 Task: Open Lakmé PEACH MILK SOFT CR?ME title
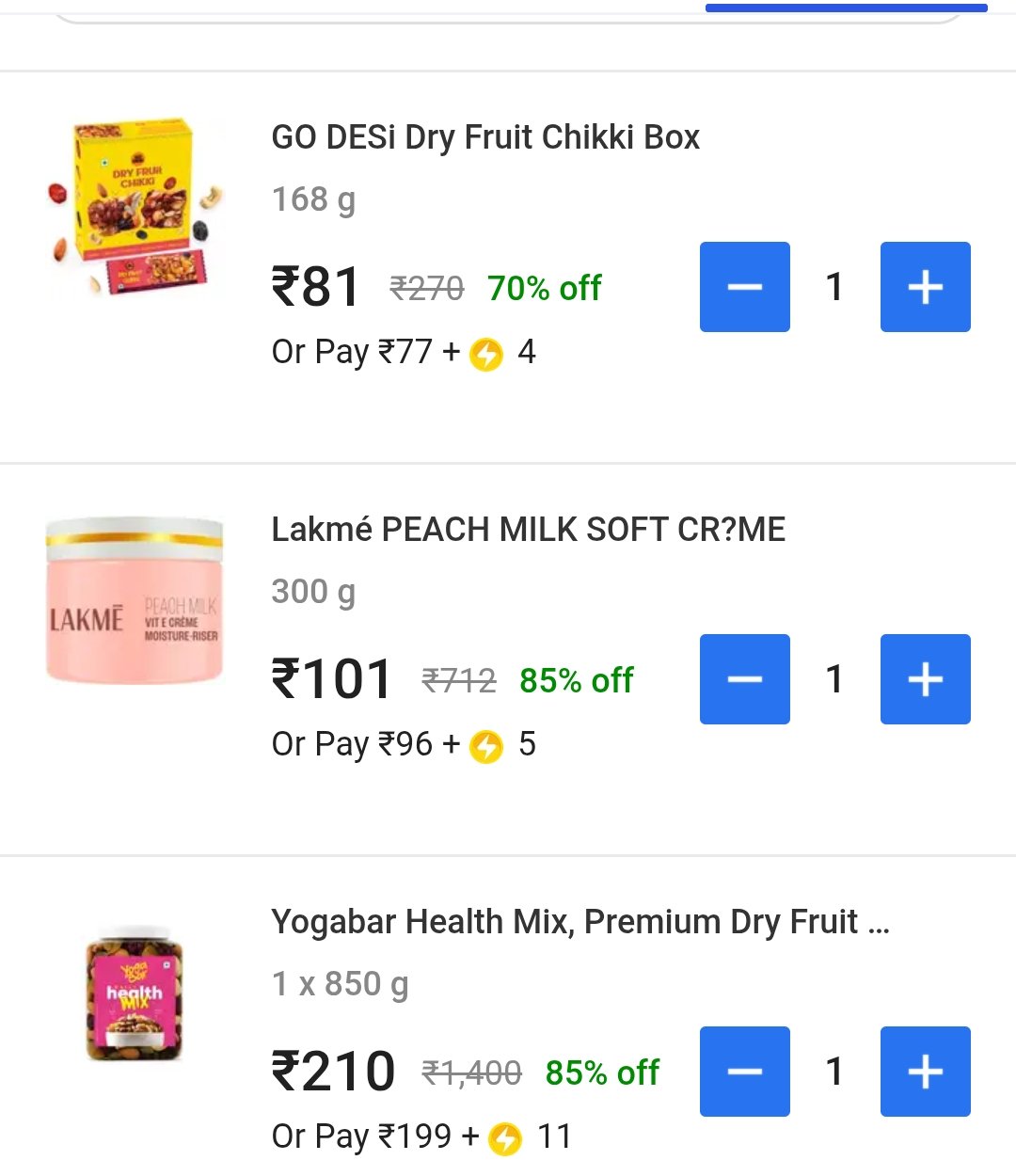pos(529,530)
